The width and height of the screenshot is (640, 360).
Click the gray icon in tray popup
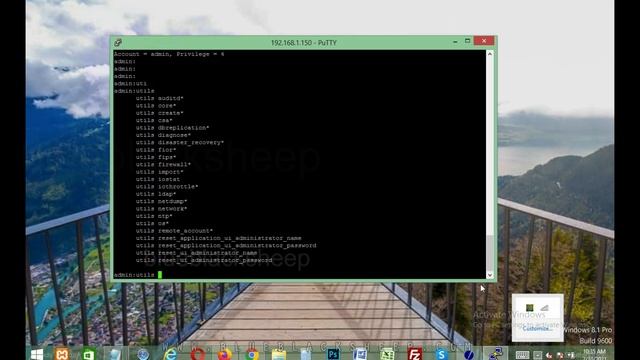pyautogui.click(x=544, y=308)
